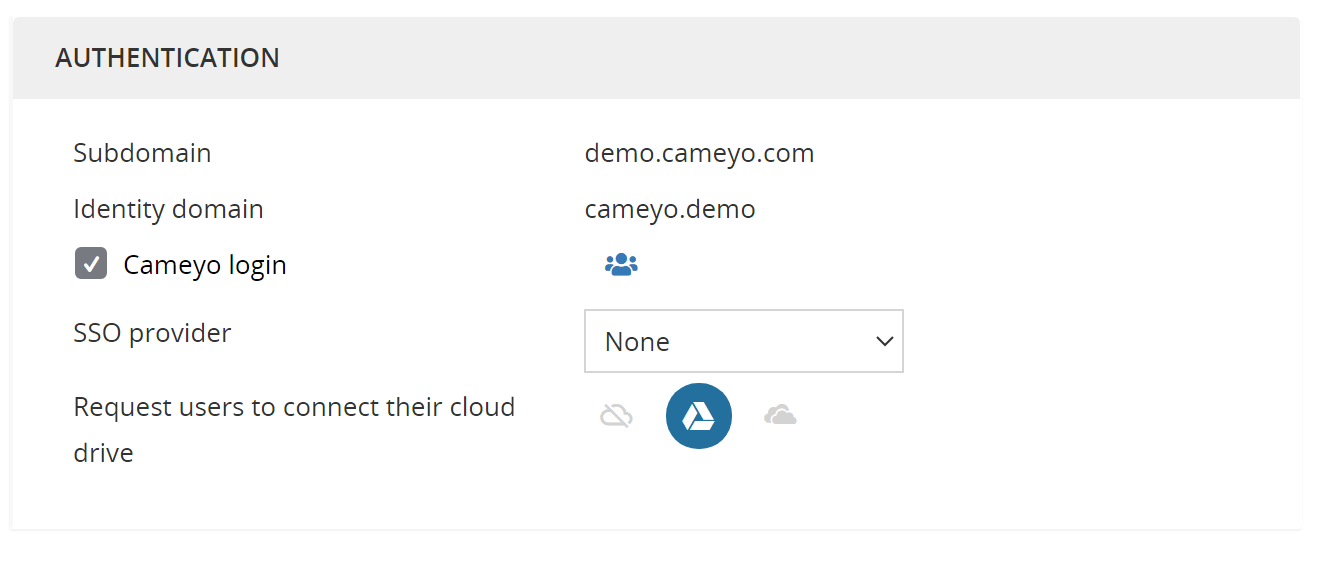Click the blue people icon
This screenshot has width=1326, height=572.
pyautogui.click(x=621, y=264)
